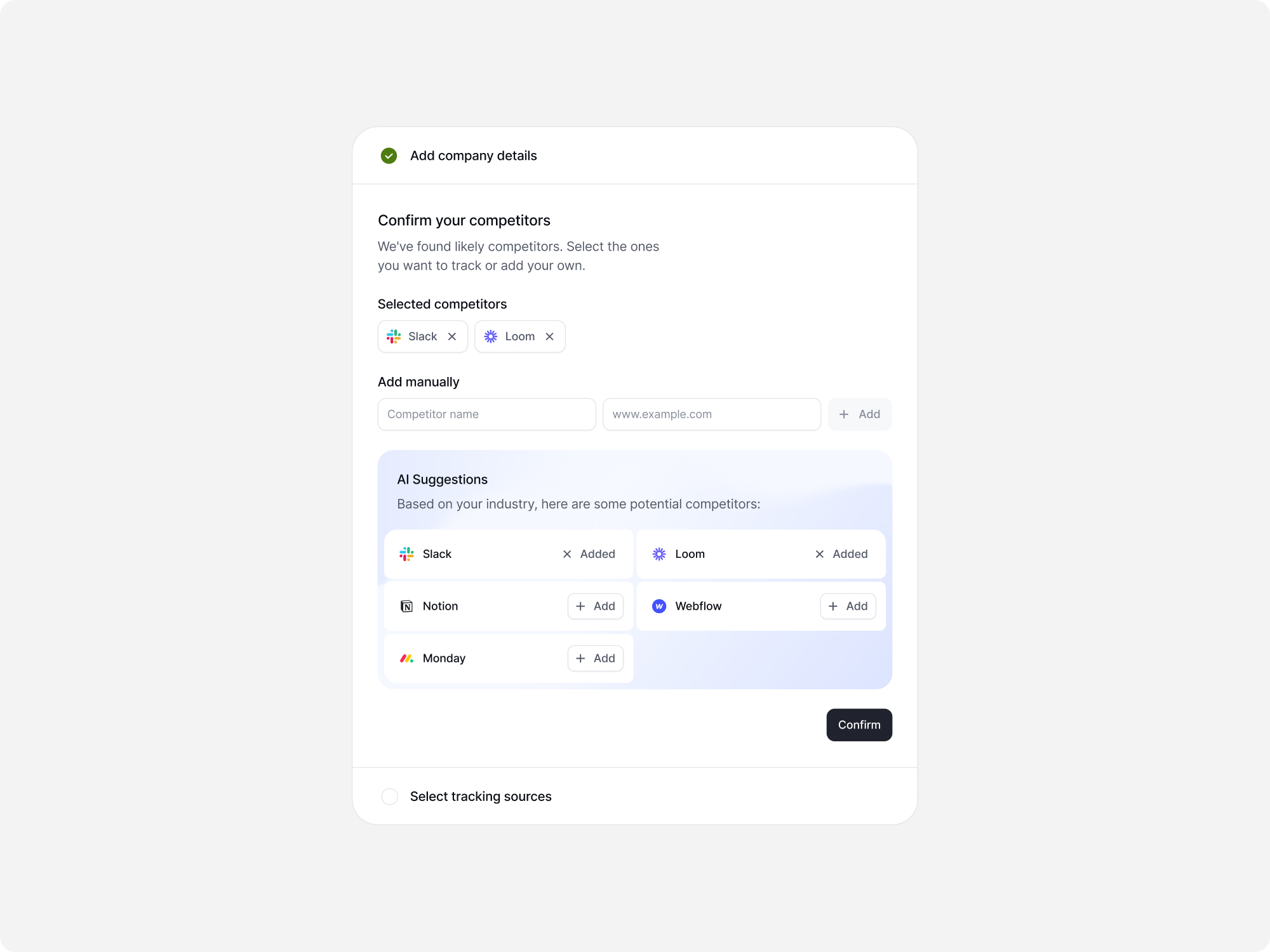This screenshot has width=1270, height=952.
Task: Click the empty circle beside Select tracking sources
Action: tap(389, 797)
